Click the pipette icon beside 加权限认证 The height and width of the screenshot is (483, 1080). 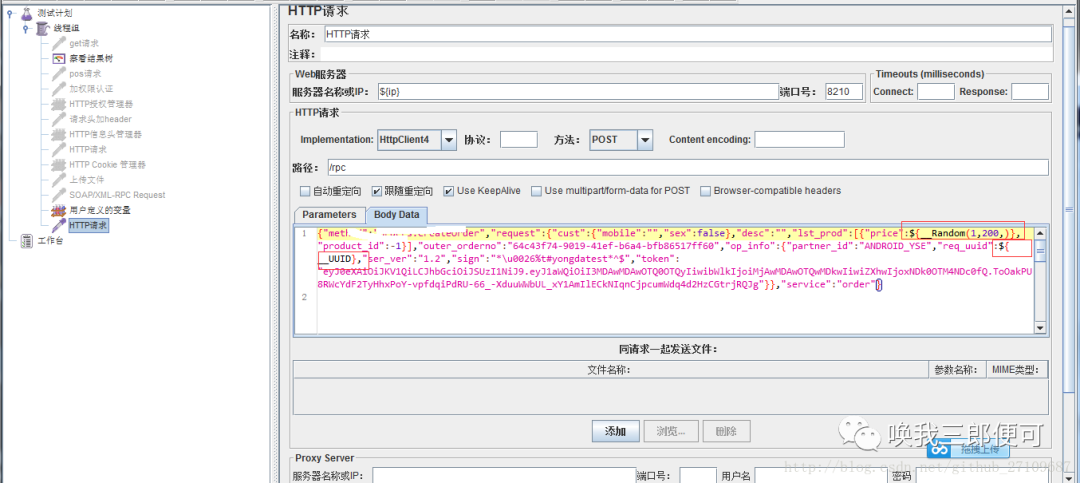[59, 89]
